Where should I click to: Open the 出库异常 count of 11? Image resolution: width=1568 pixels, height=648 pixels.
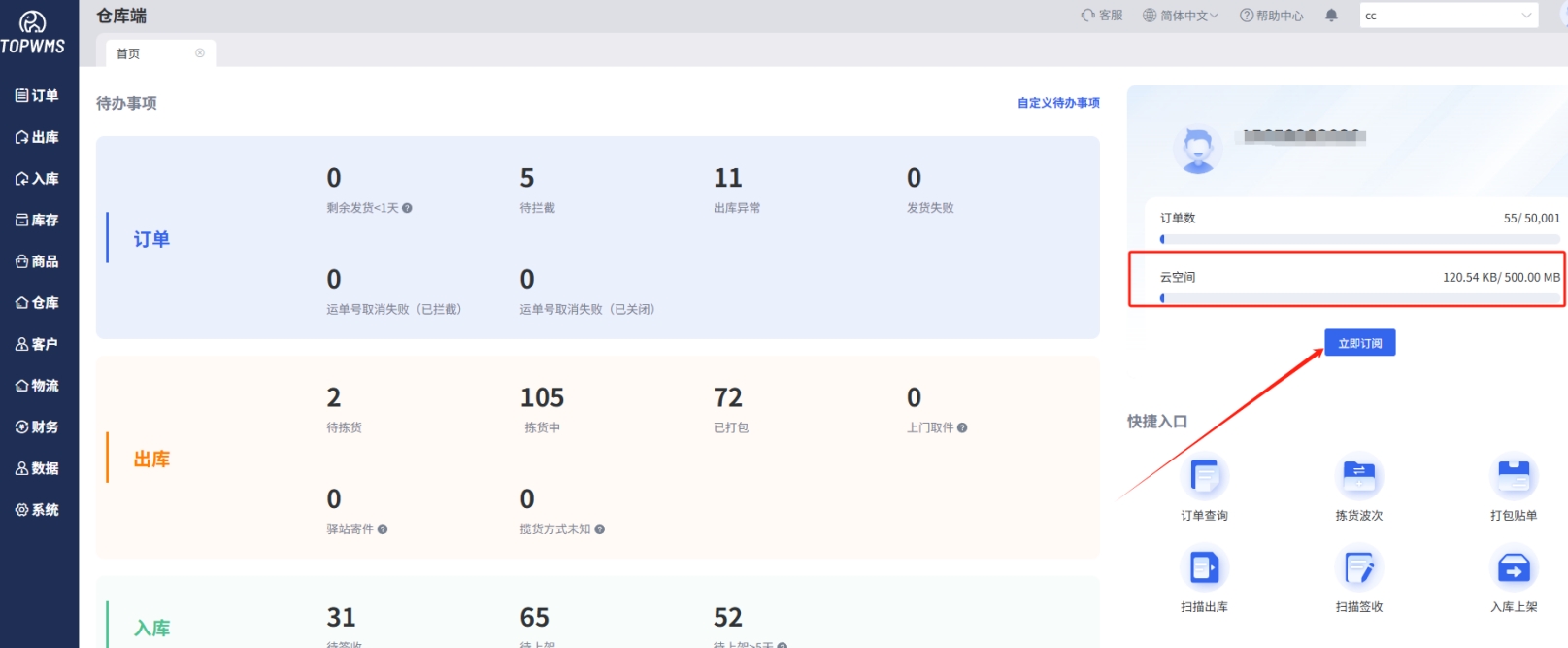click(x=728, y=178)
